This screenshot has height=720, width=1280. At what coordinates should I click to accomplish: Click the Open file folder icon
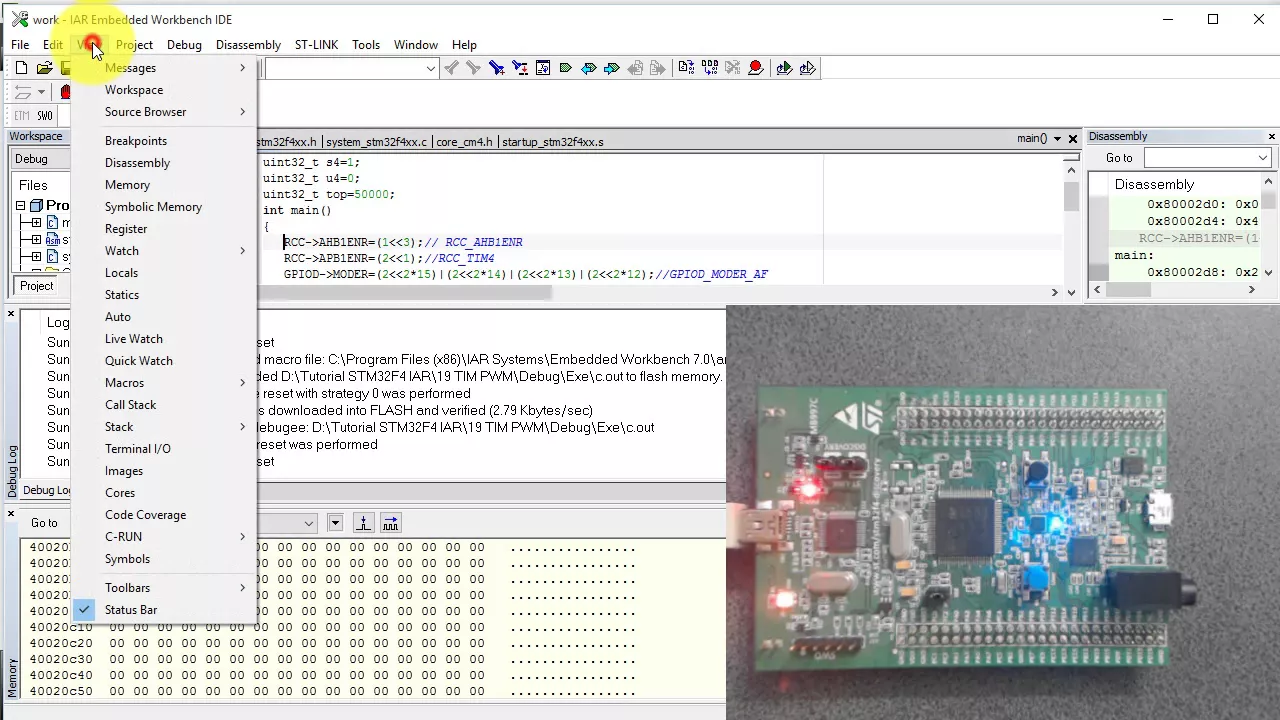(44, 68)
